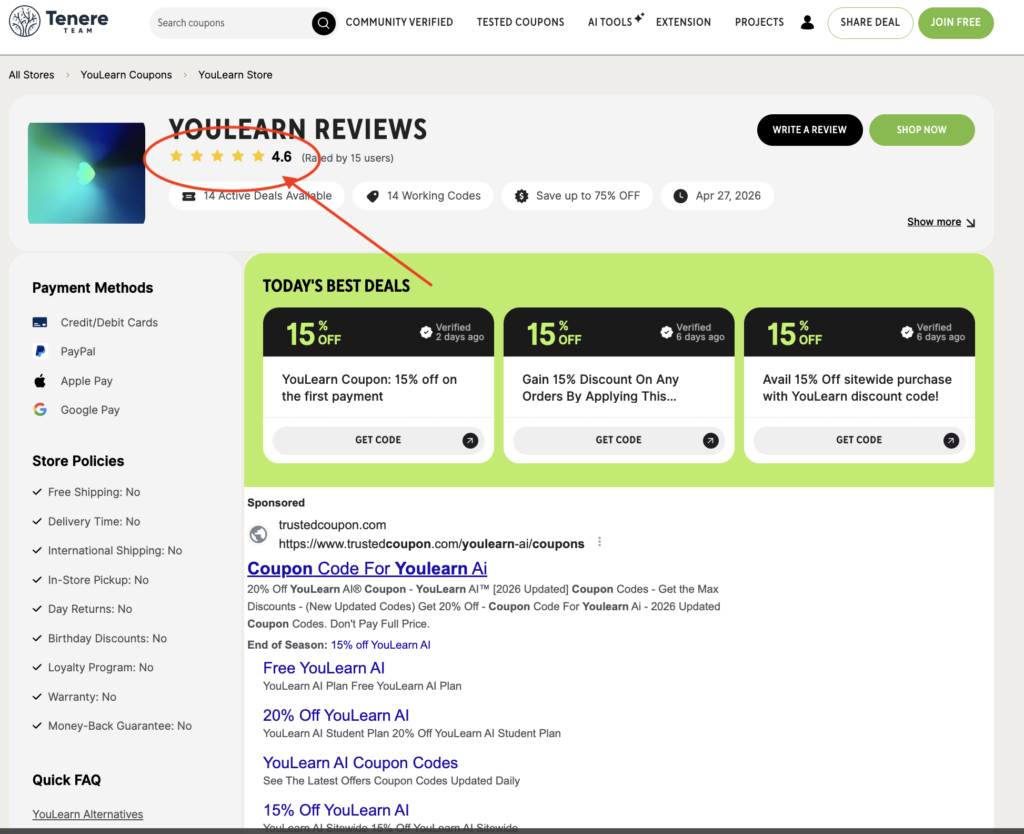Screen dimensions: 1024x834
Task: Click Apr 27, 2026 date pill
Action: 717,196
